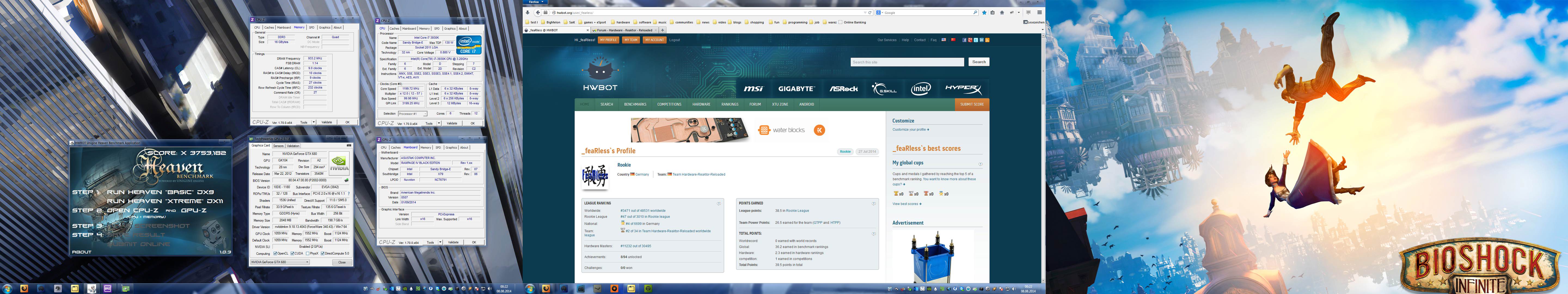Open the MSI sponsor logo
The width and height of the screenshot is (1568, 294).
(754, 88)
